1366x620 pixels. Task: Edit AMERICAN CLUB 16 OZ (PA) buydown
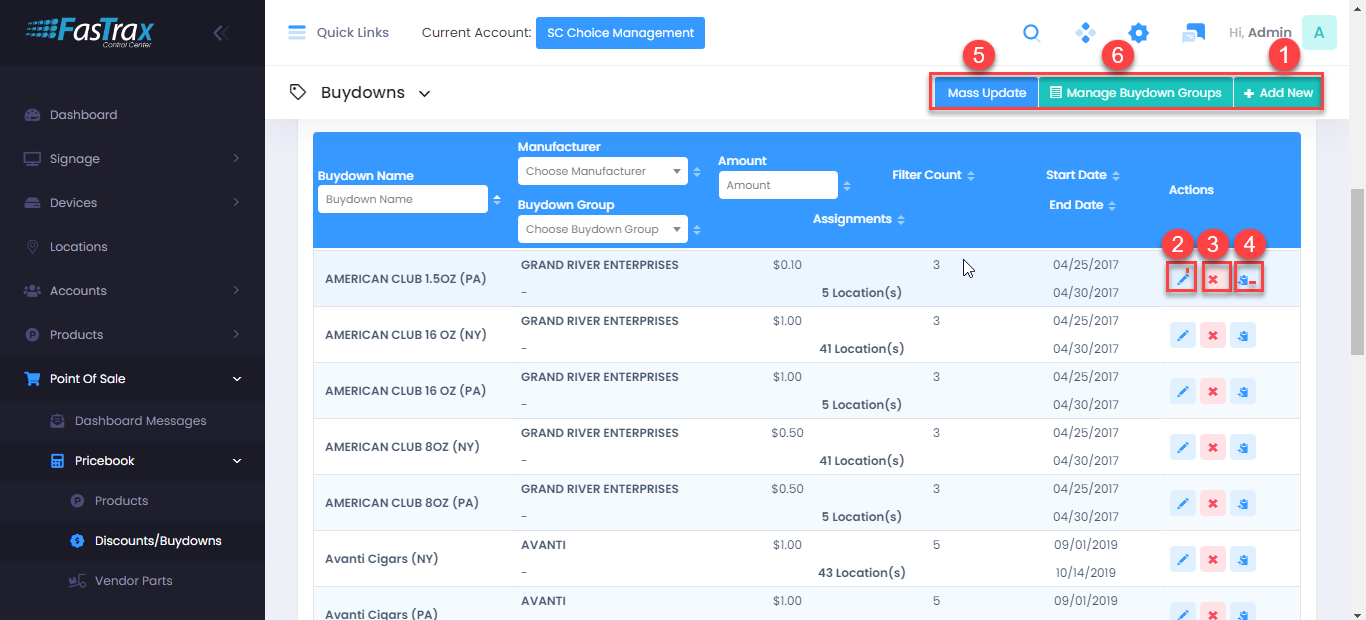point(1183,391)
